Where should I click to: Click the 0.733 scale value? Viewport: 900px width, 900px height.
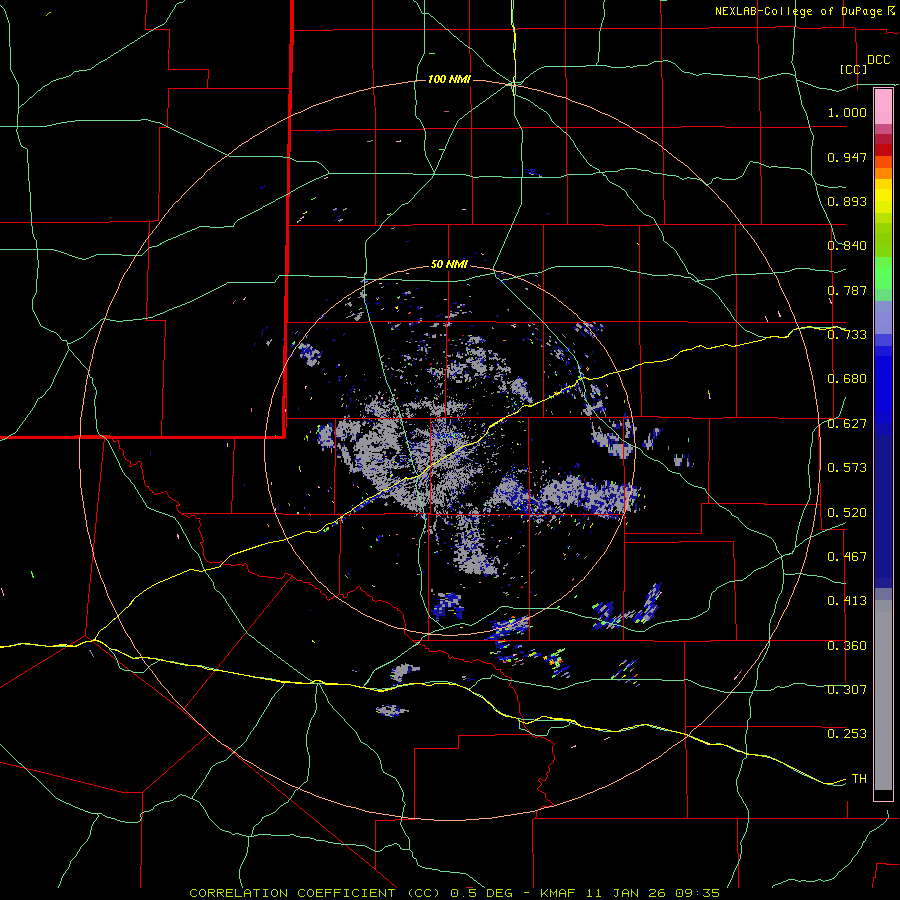(847, 335)
